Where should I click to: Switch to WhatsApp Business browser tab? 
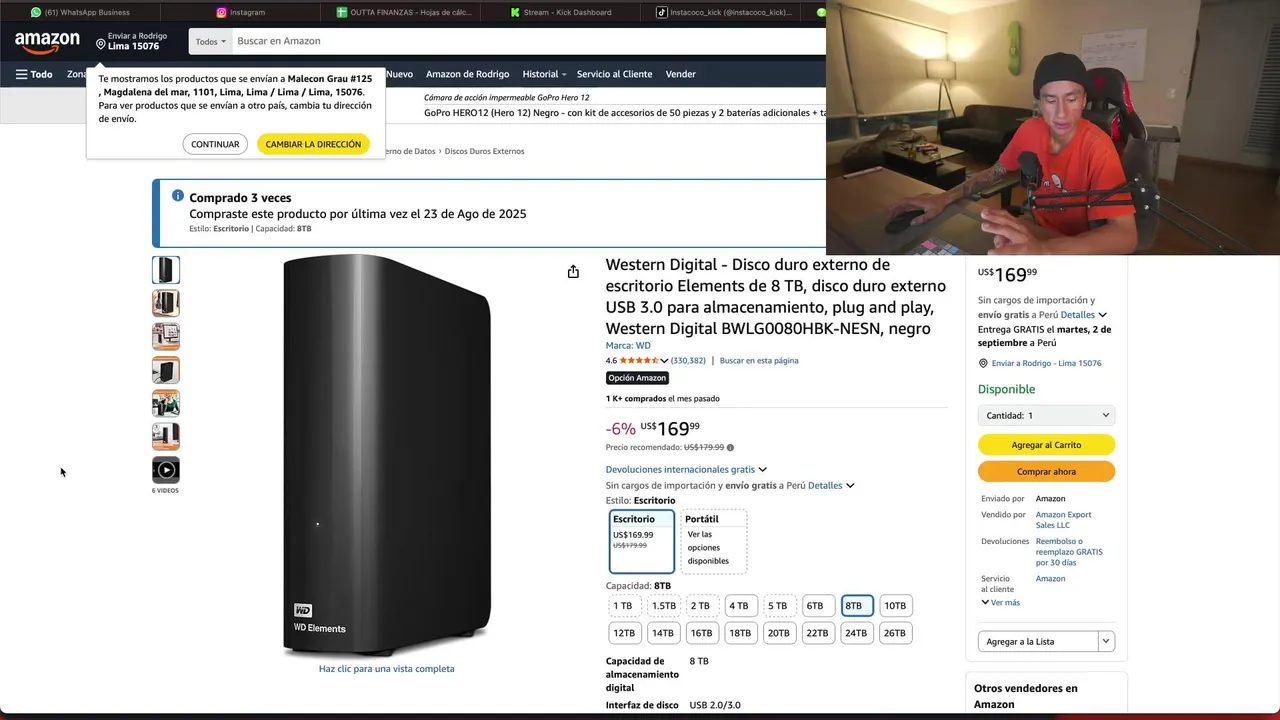click(80, 12)
